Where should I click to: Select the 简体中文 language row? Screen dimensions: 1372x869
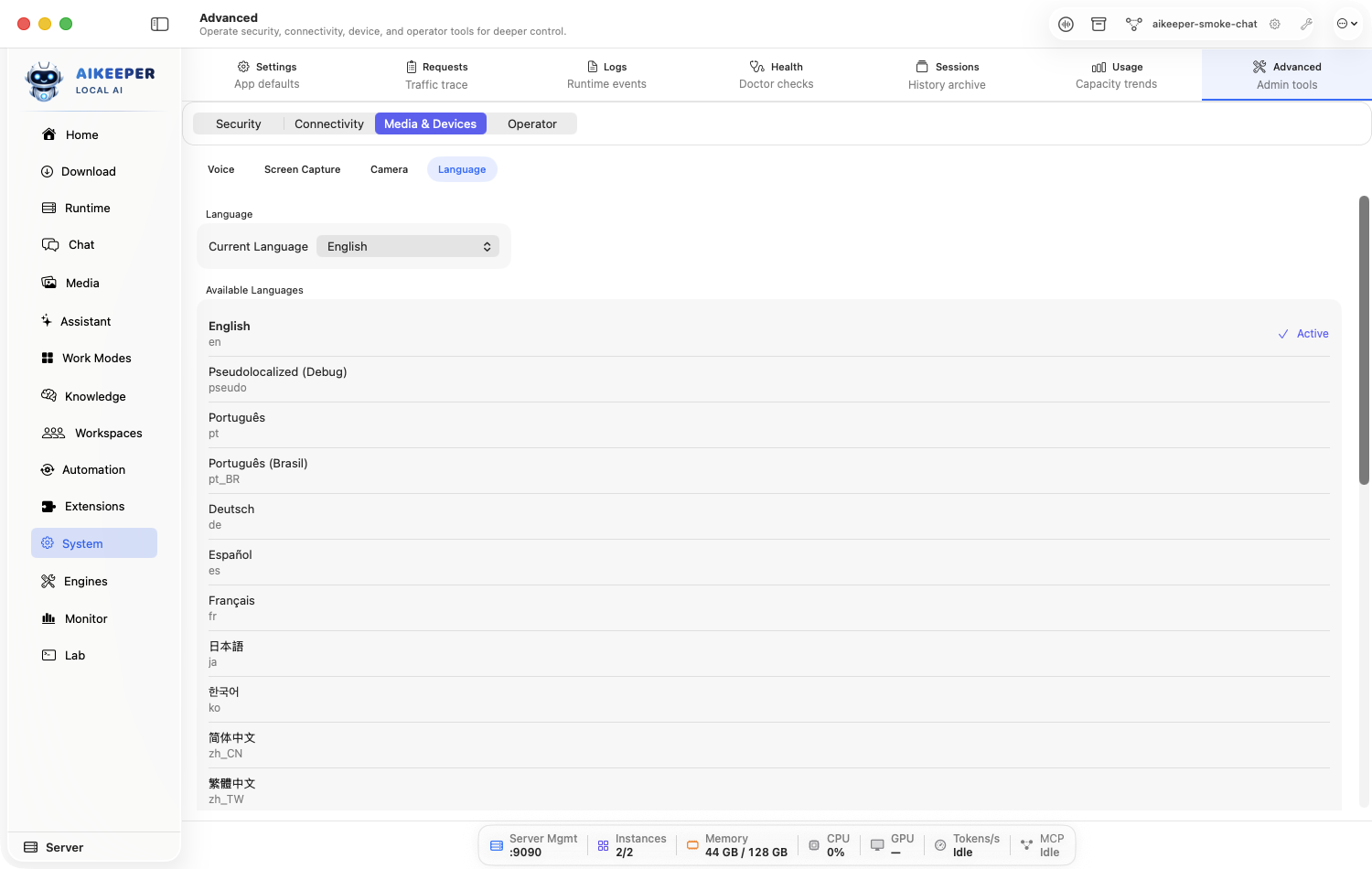click(x=768, y=745)
